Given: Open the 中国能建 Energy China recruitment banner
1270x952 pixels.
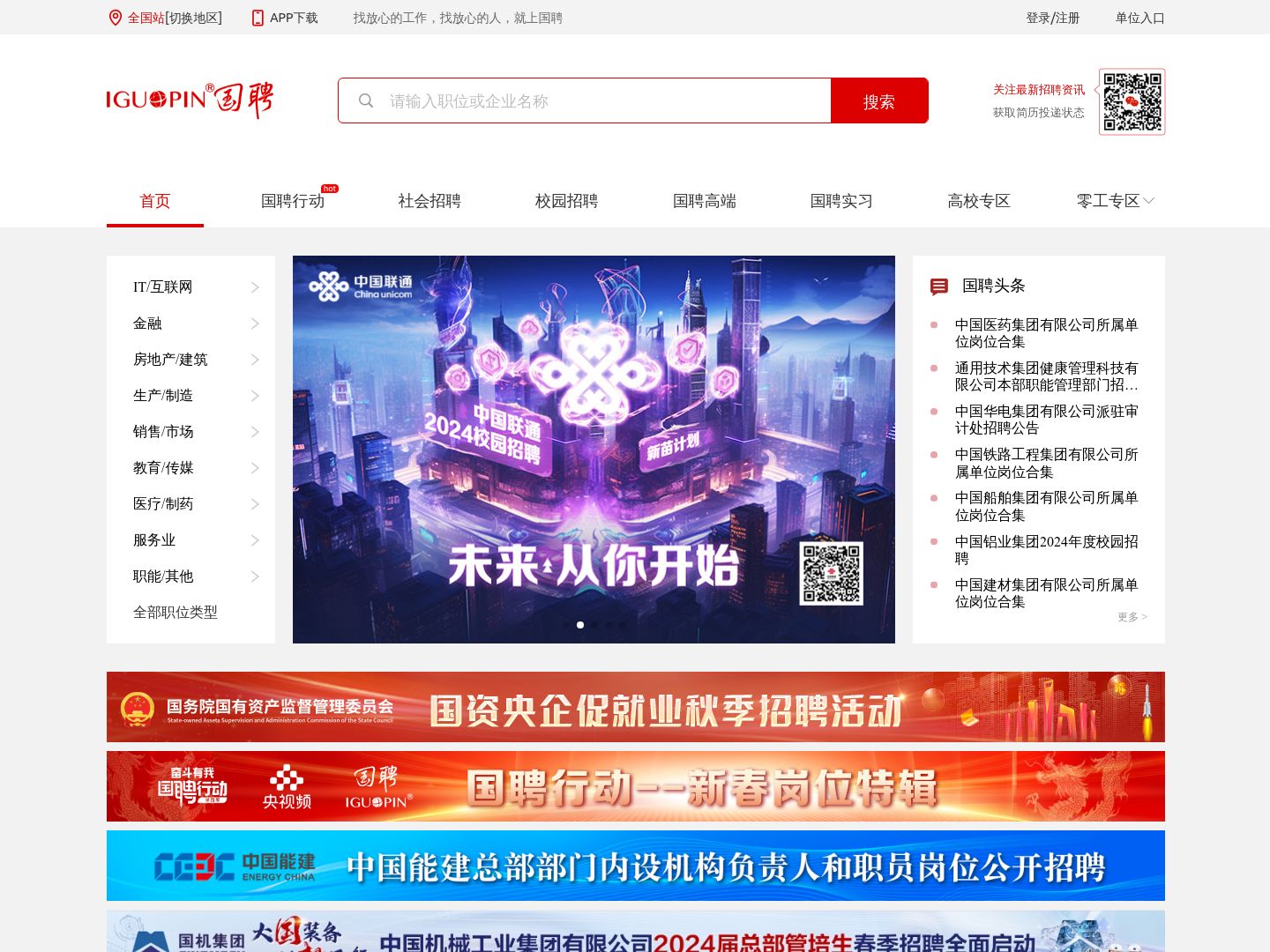Looking at the screenshot, I should click(636, 866).
